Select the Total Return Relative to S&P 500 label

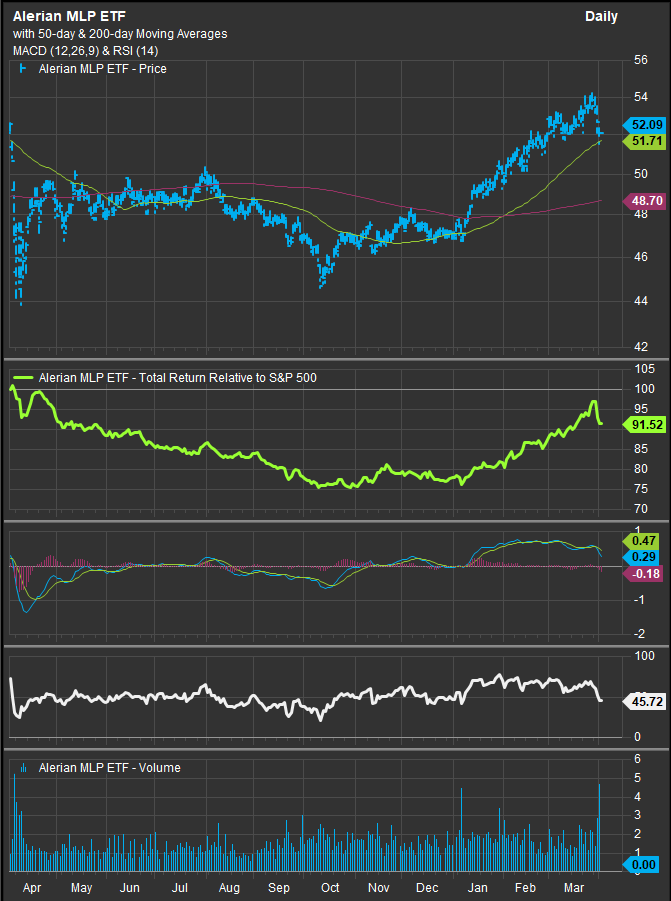pyautogui.click(x=190, y=378)
